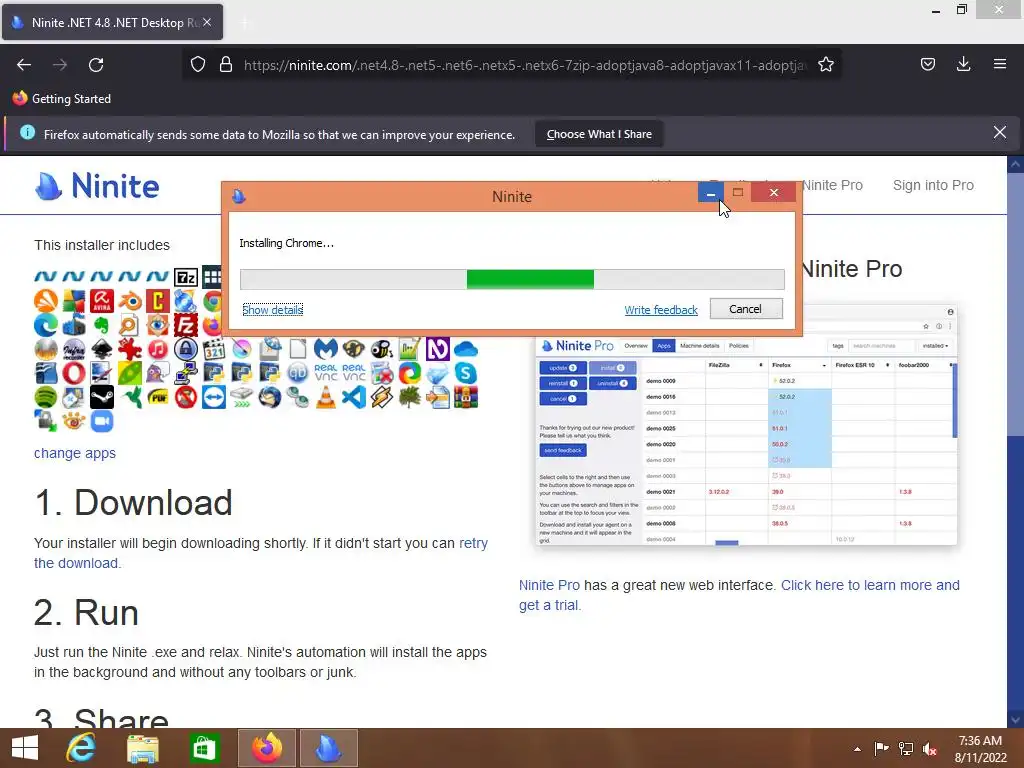Click the Choose What I Share button
The width and height of the screenshot is (1024, 768).
(599, 134)
